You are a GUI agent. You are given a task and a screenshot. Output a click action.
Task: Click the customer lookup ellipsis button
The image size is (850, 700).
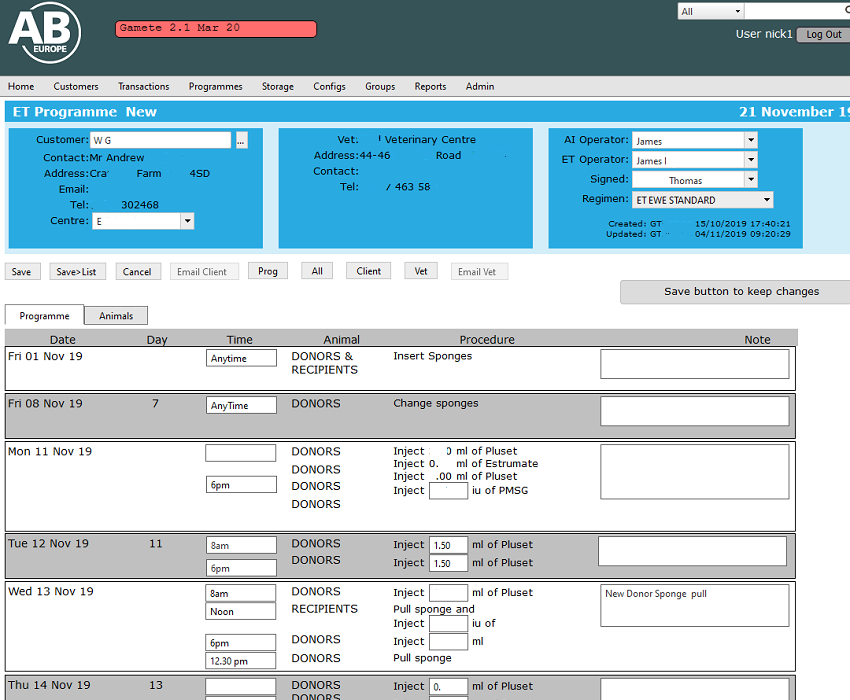pyautogui.click(x=241, y=141)
